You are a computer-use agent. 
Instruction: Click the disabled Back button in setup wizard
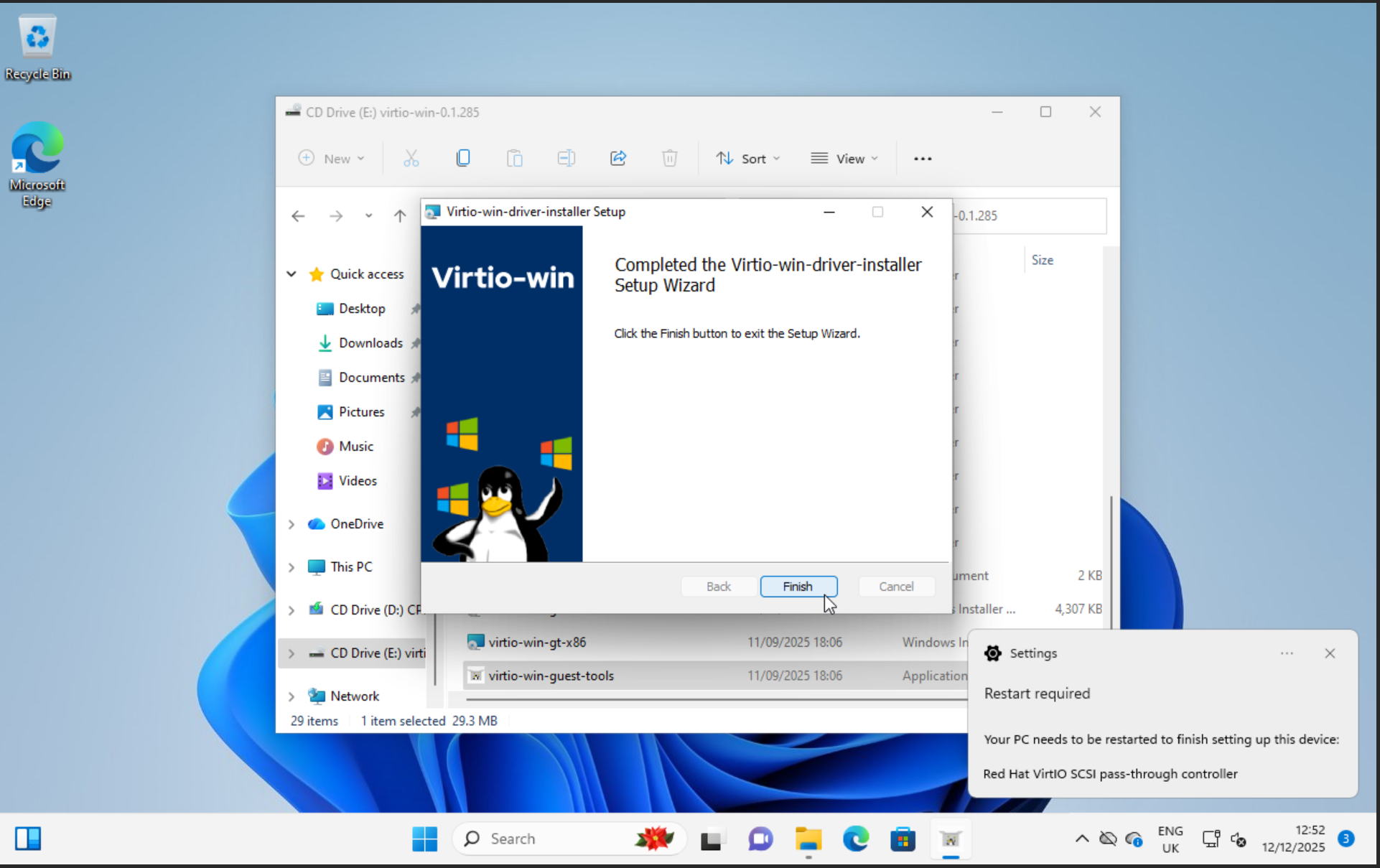[719, 587]
